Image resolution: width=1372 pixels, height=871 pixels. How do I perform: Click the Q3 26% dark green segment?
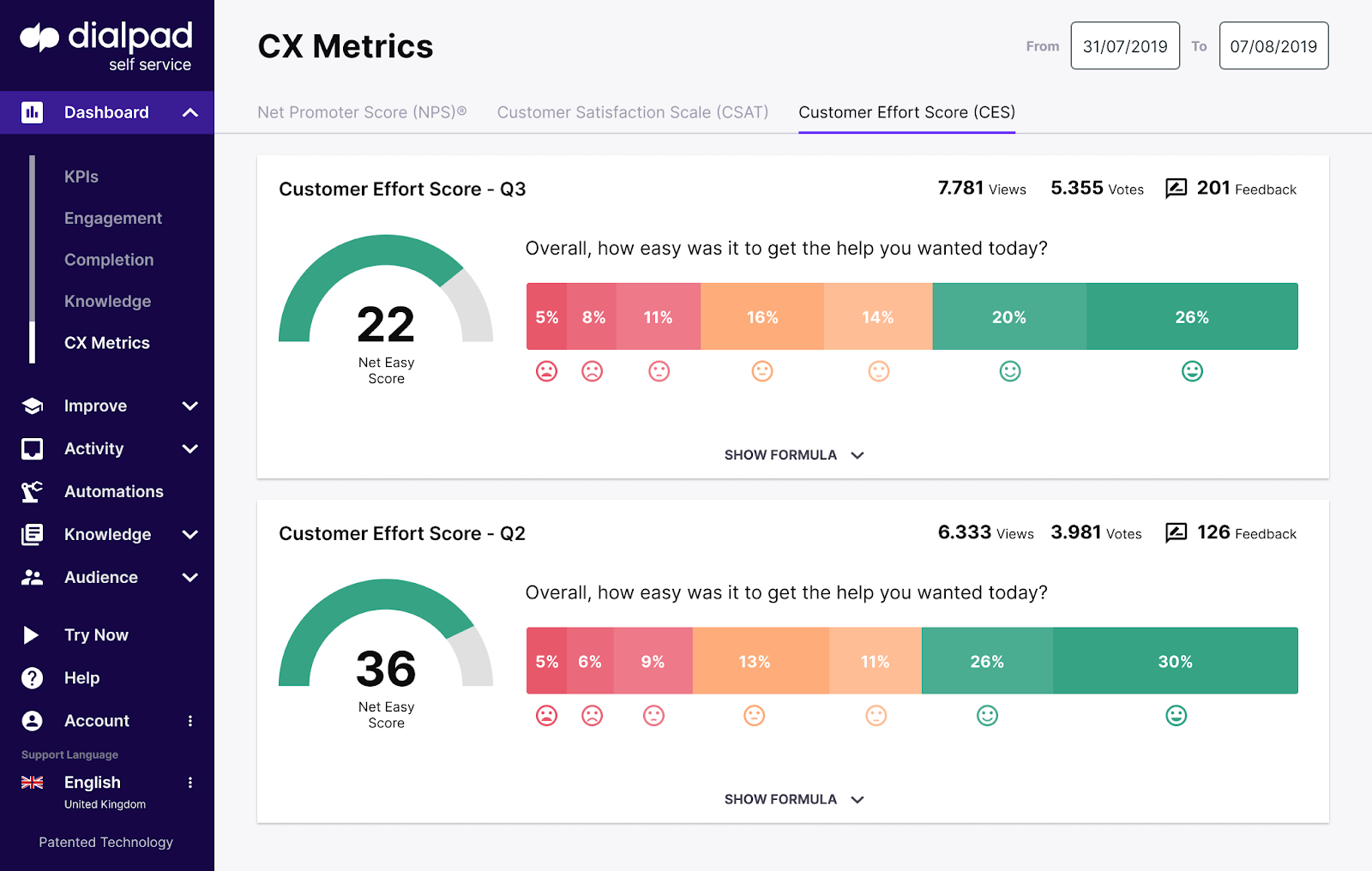point(1192,316)
